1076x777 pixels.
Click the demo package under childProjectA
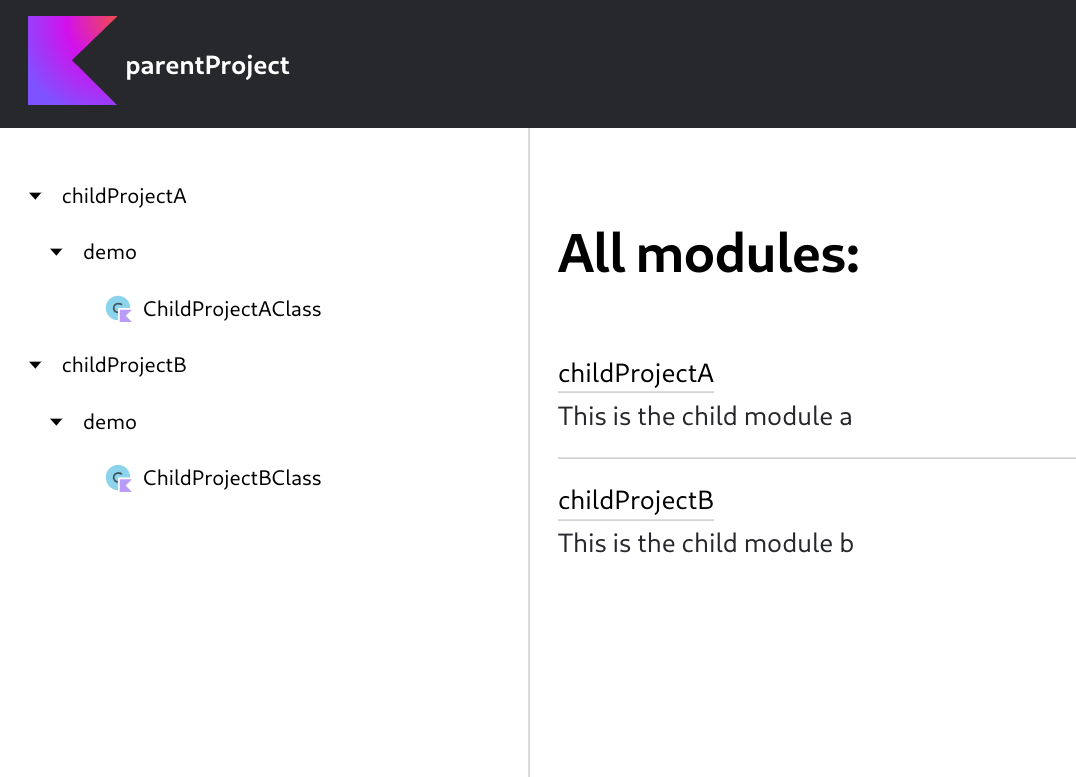109,252
